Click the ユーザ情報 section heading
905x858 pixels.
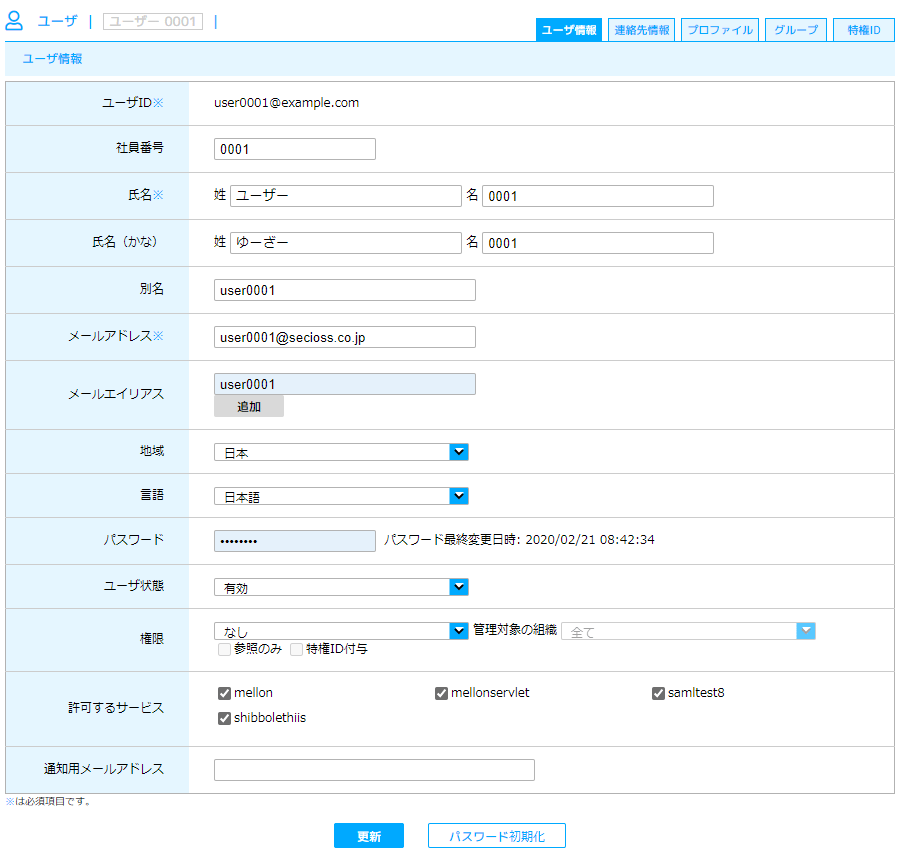(52, 59)
